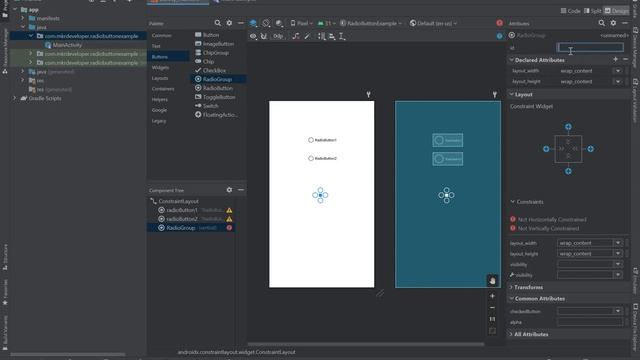Focus the id input field
The height and width of the screenshot is (360, 640).
pyautogui.click(x=590, y=48)
